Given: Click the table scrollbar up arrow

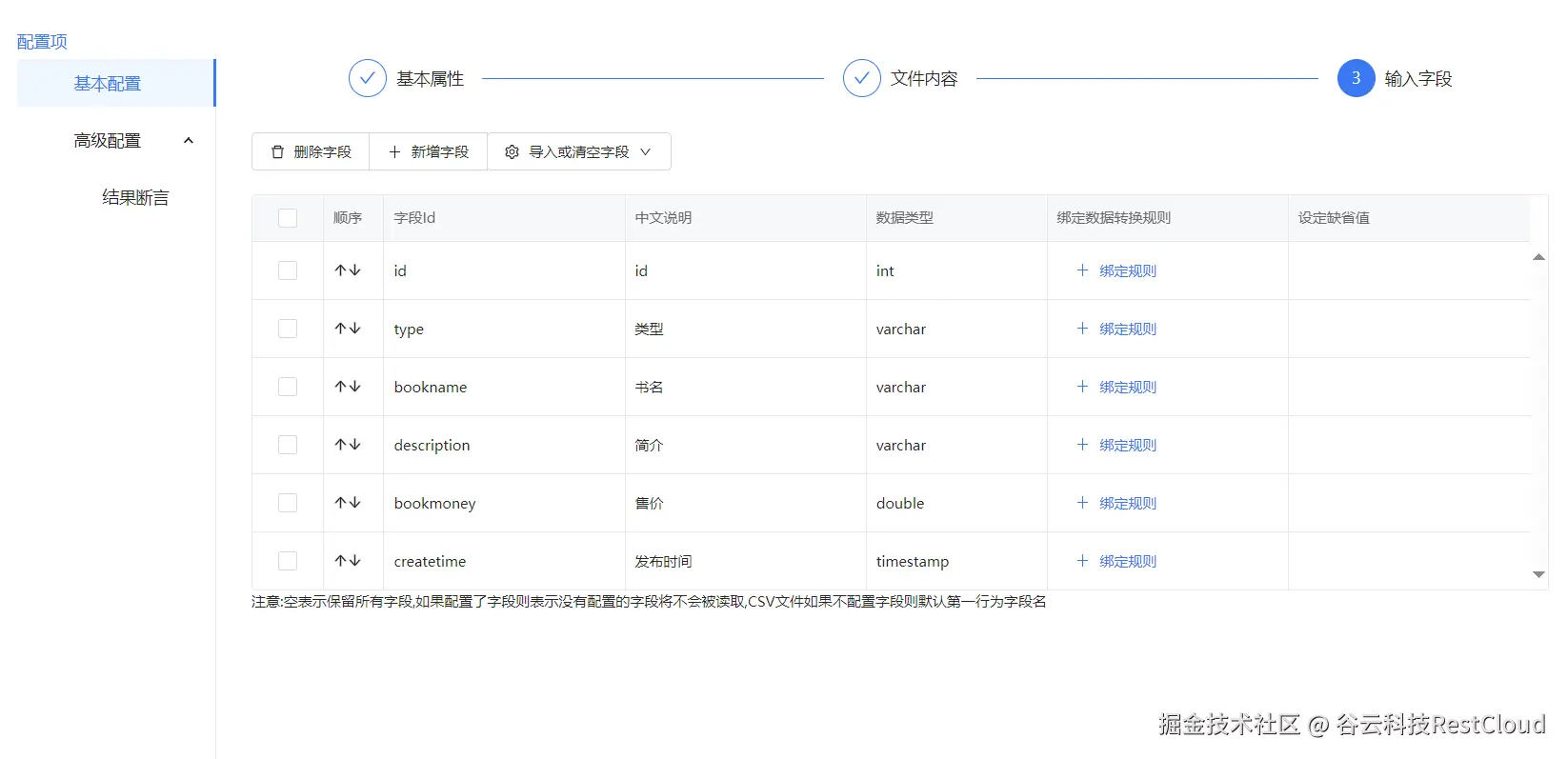Looking at the screenshot, I should pyautogui.click(x=1538, y=257).
